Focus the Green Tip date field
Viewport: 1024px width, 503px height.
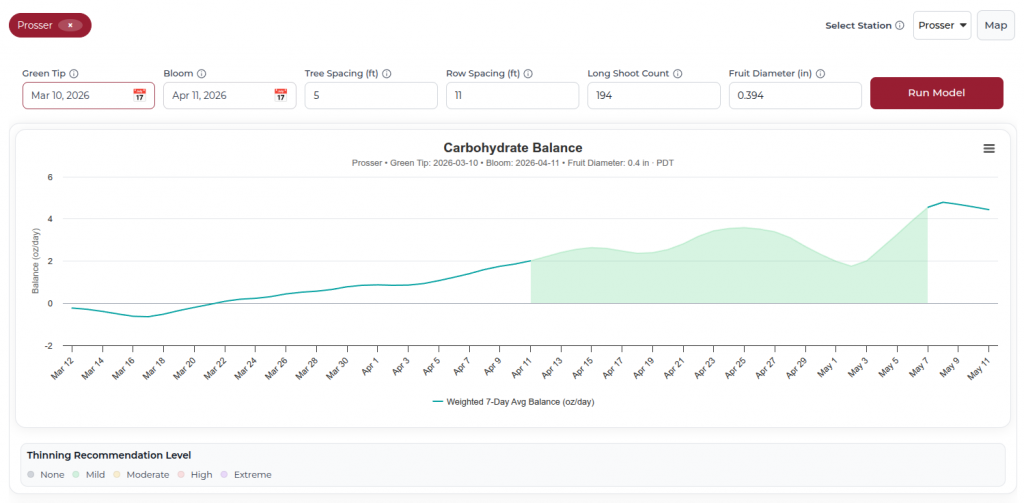88,95
